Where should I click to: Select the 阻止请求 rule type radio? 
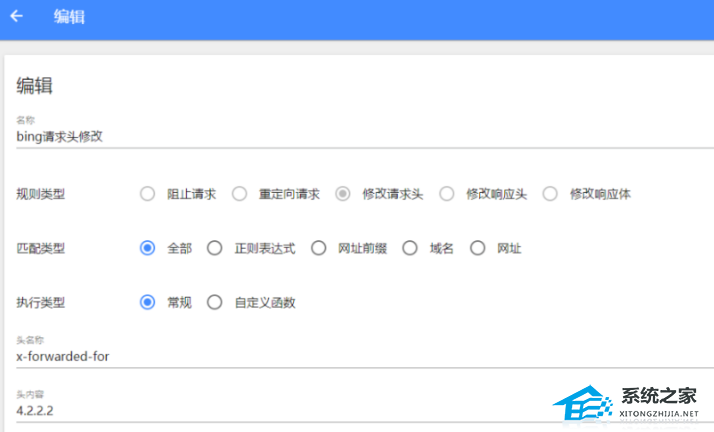pyautogui.click(x=148, y=194)
